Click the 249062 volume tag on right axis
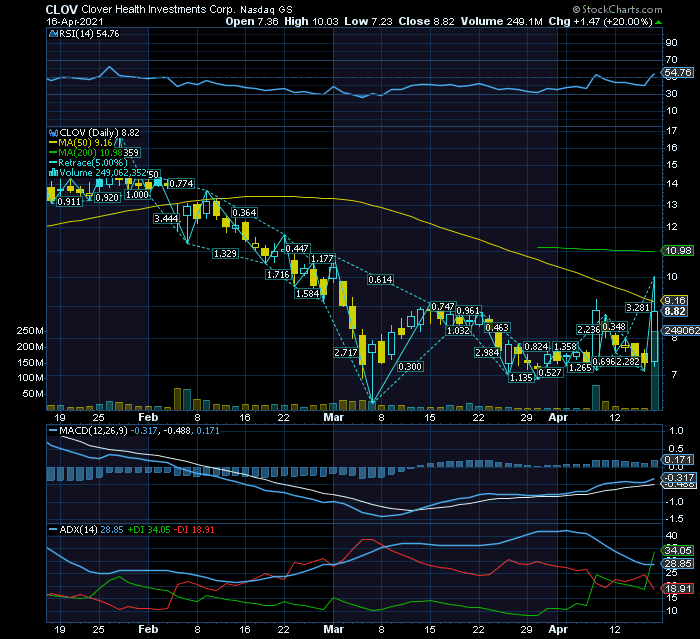The image size is (700, 639). pyautogui.click(x=681, y=330)
